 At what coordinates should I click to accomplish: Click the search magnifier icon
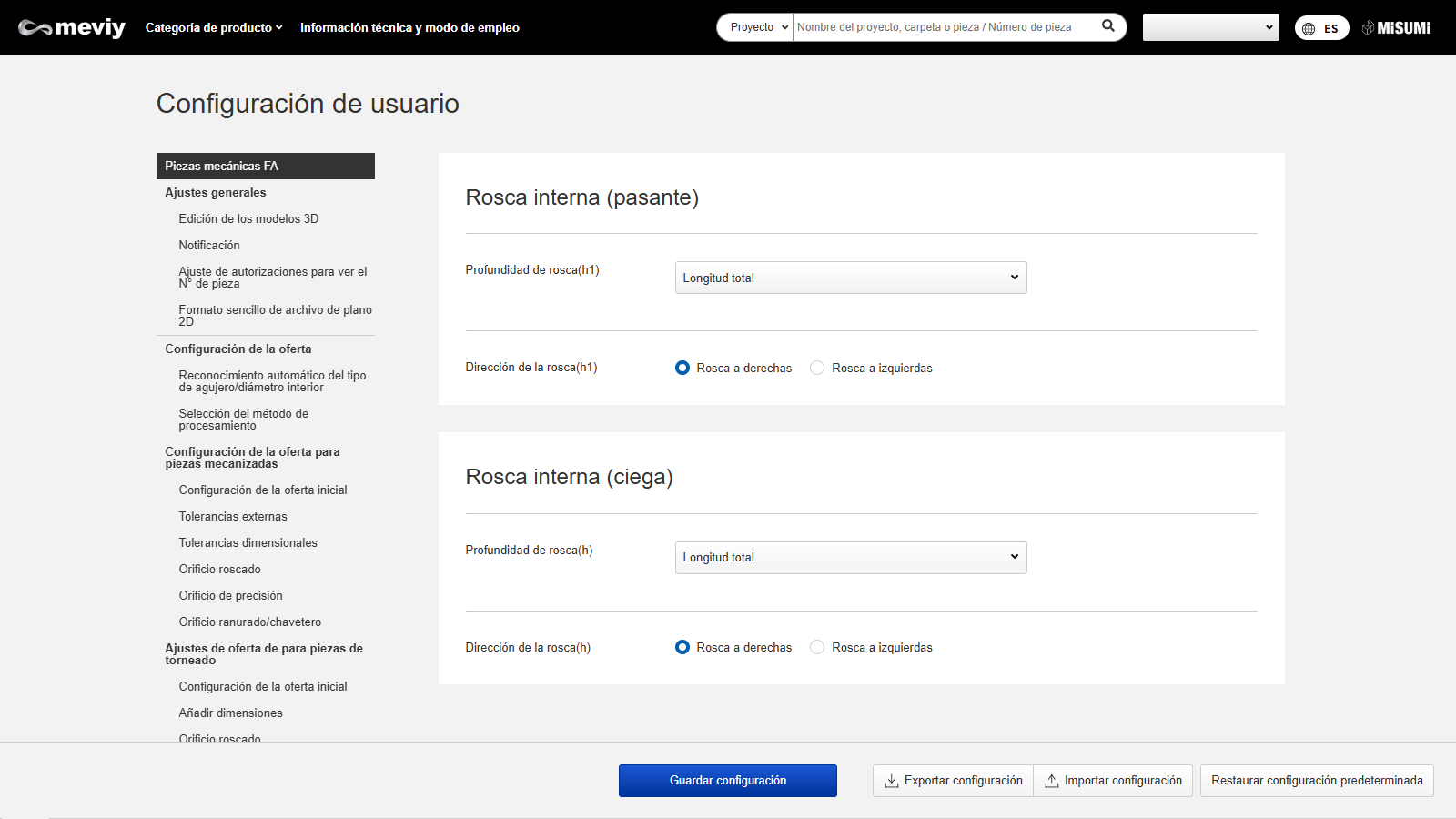1107,26
